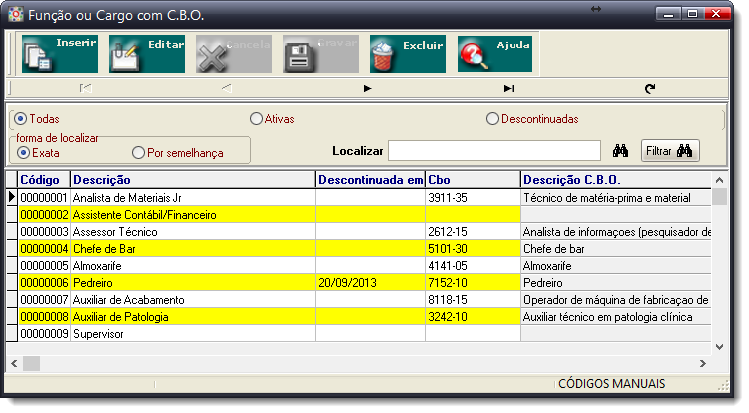Go to previous record arrow
This screenshot has height=413, width=749.
pos(227,88)
